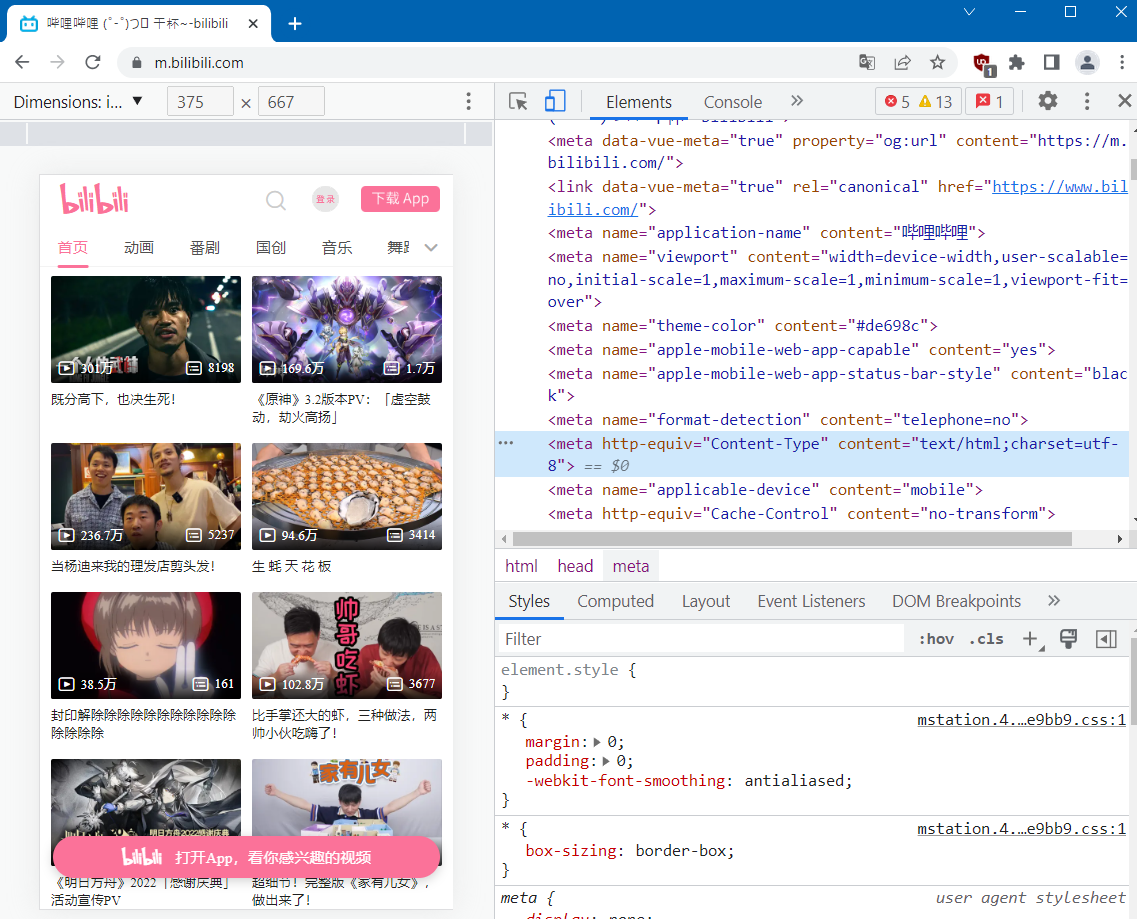
Task: Toggle the .cls element classes panel
Action: tap(986, 639)
